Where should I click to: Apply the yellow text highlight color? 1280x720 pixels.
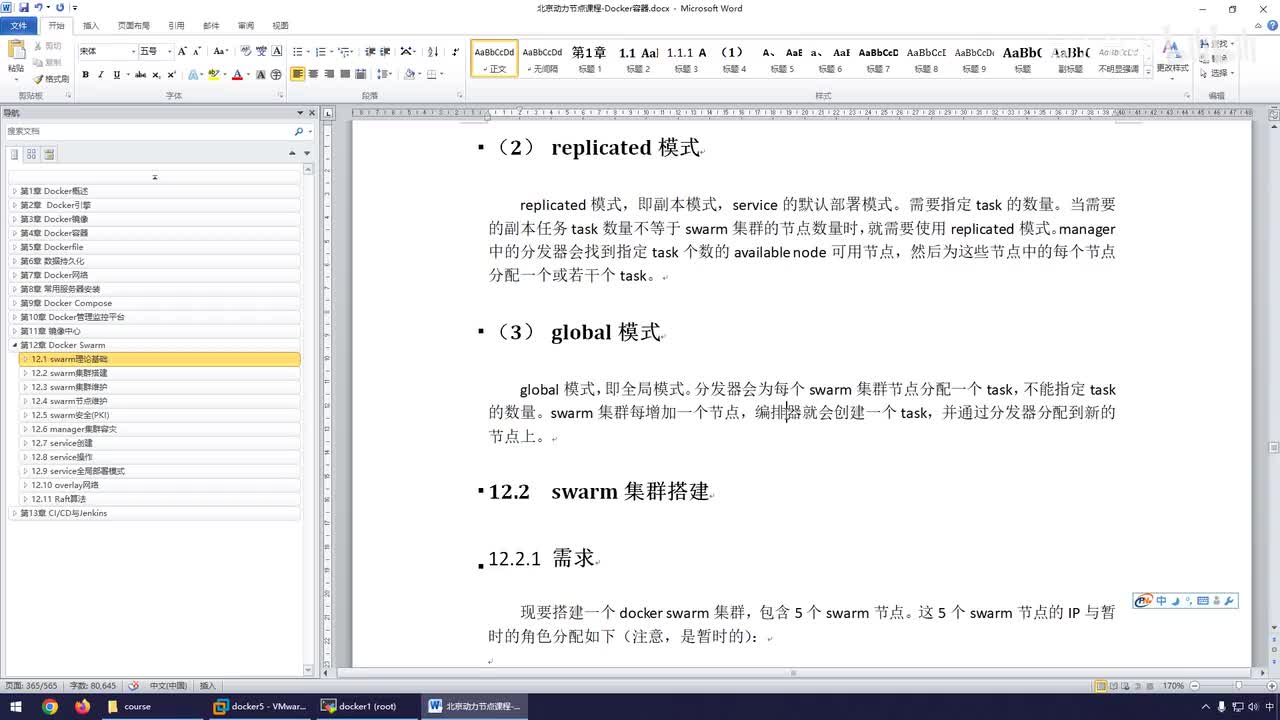coord(213,74)
